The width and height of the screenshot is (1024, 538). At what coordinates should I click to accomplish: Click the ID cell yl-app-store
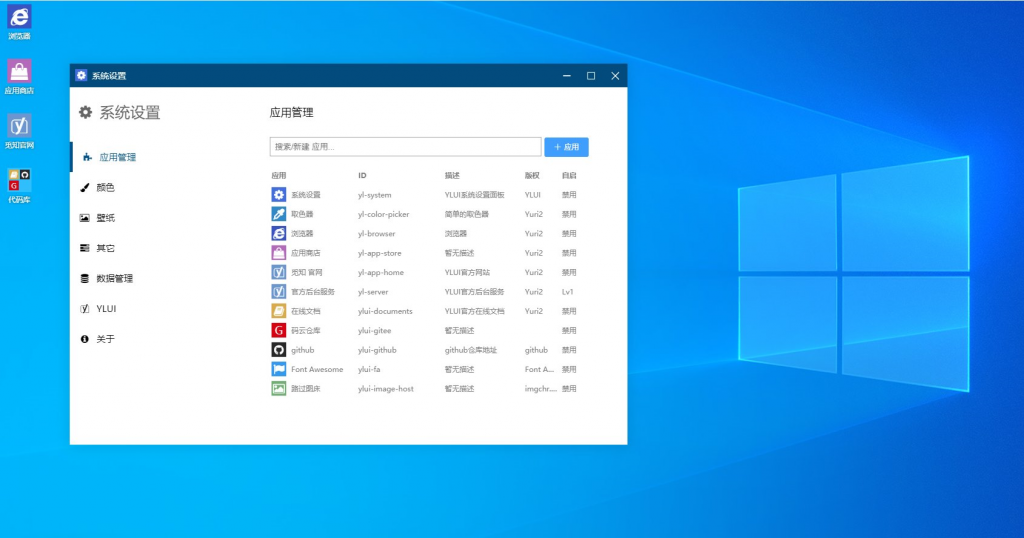pyautogui.click(x=379, y=253)
